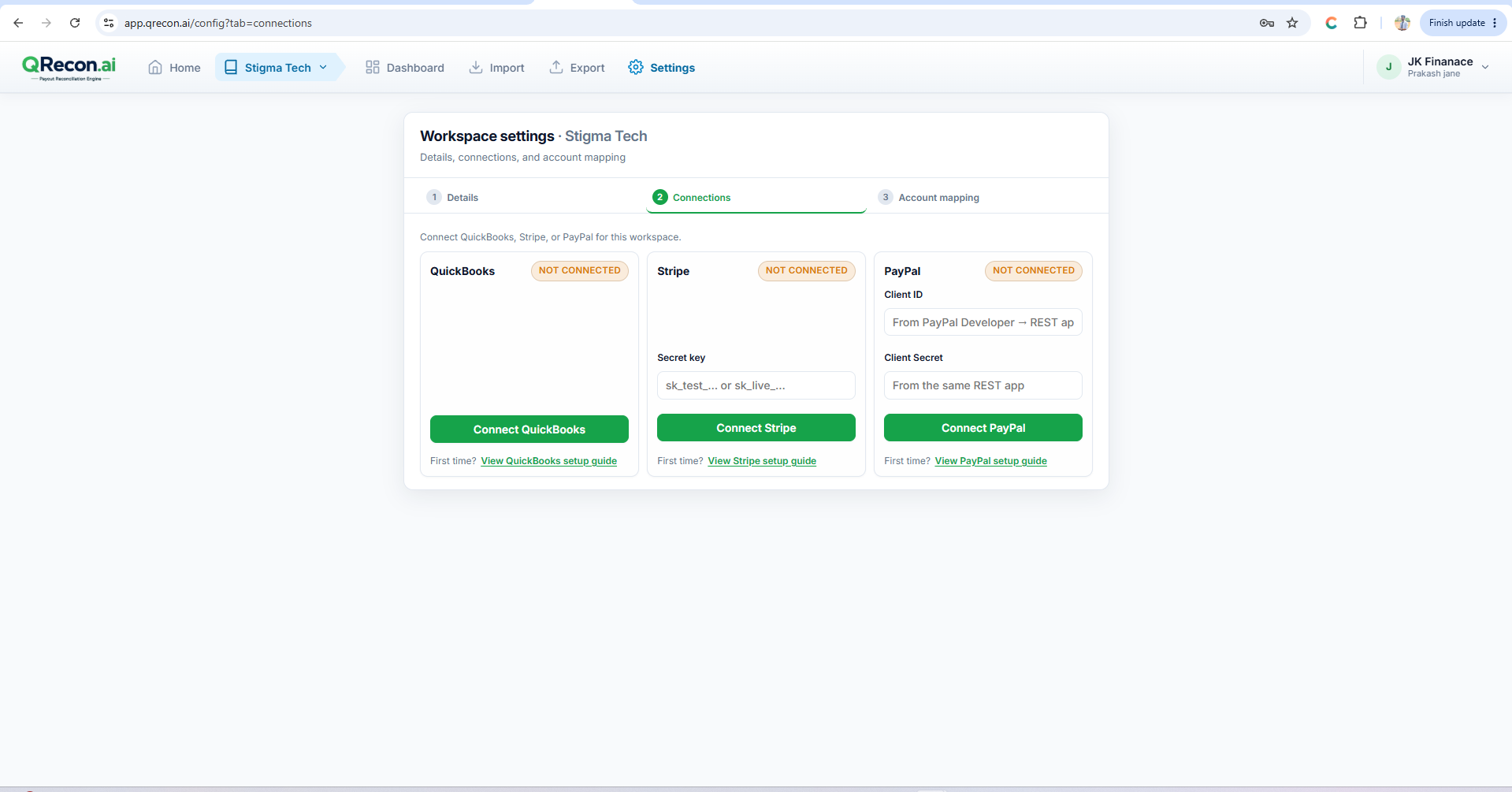The image size is (1512, 792).
Task: Click the browser back arrow
Action: pyautogui.click(x=18, y=23)
